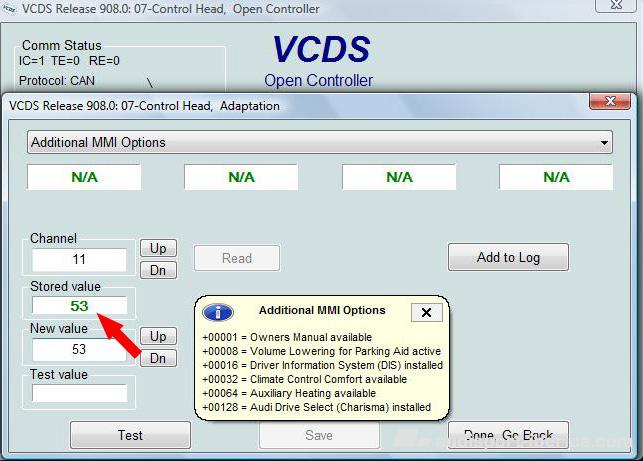Viewport: 643px width, 461px height.
Task: Close the Adaptation window
Action: click(610, 101)
